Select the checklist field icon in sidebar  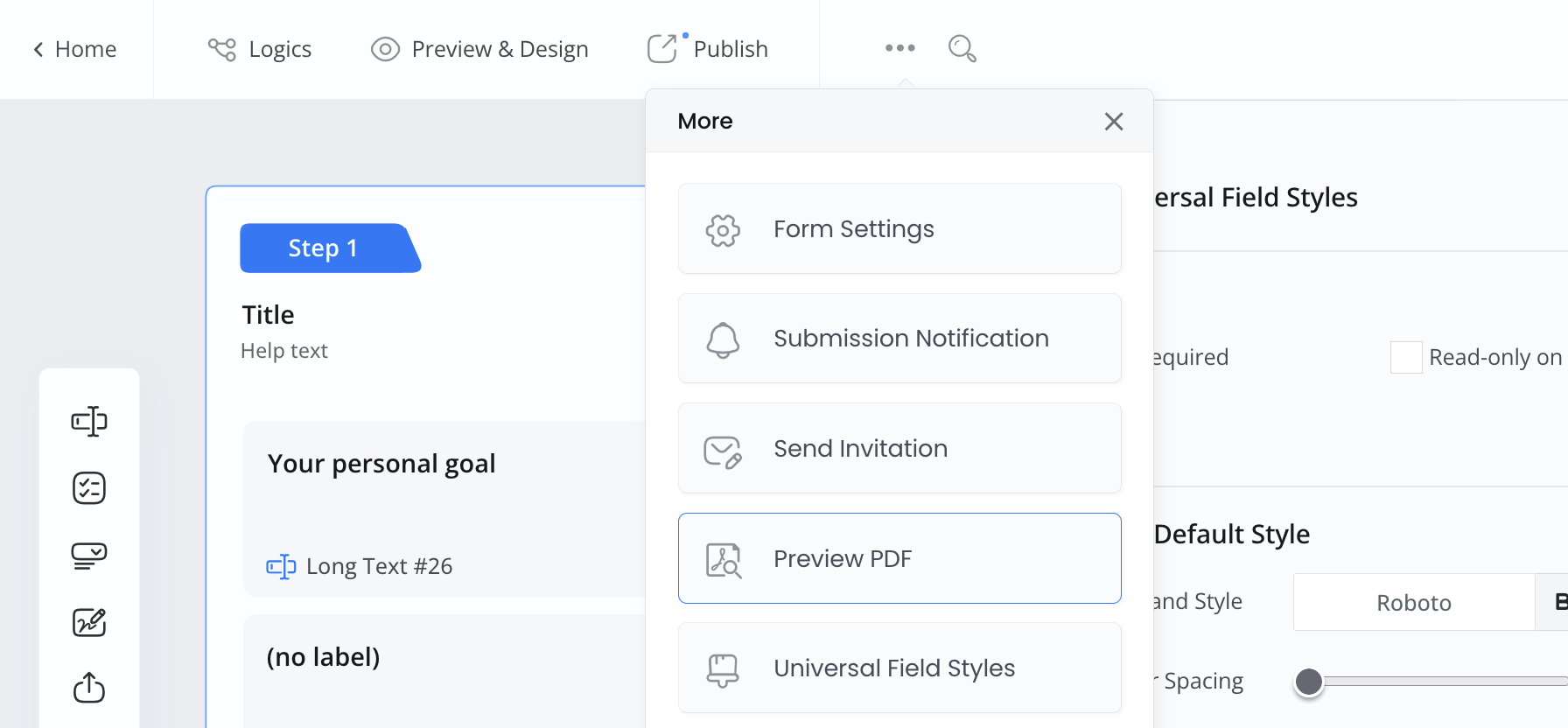(89, 488)
